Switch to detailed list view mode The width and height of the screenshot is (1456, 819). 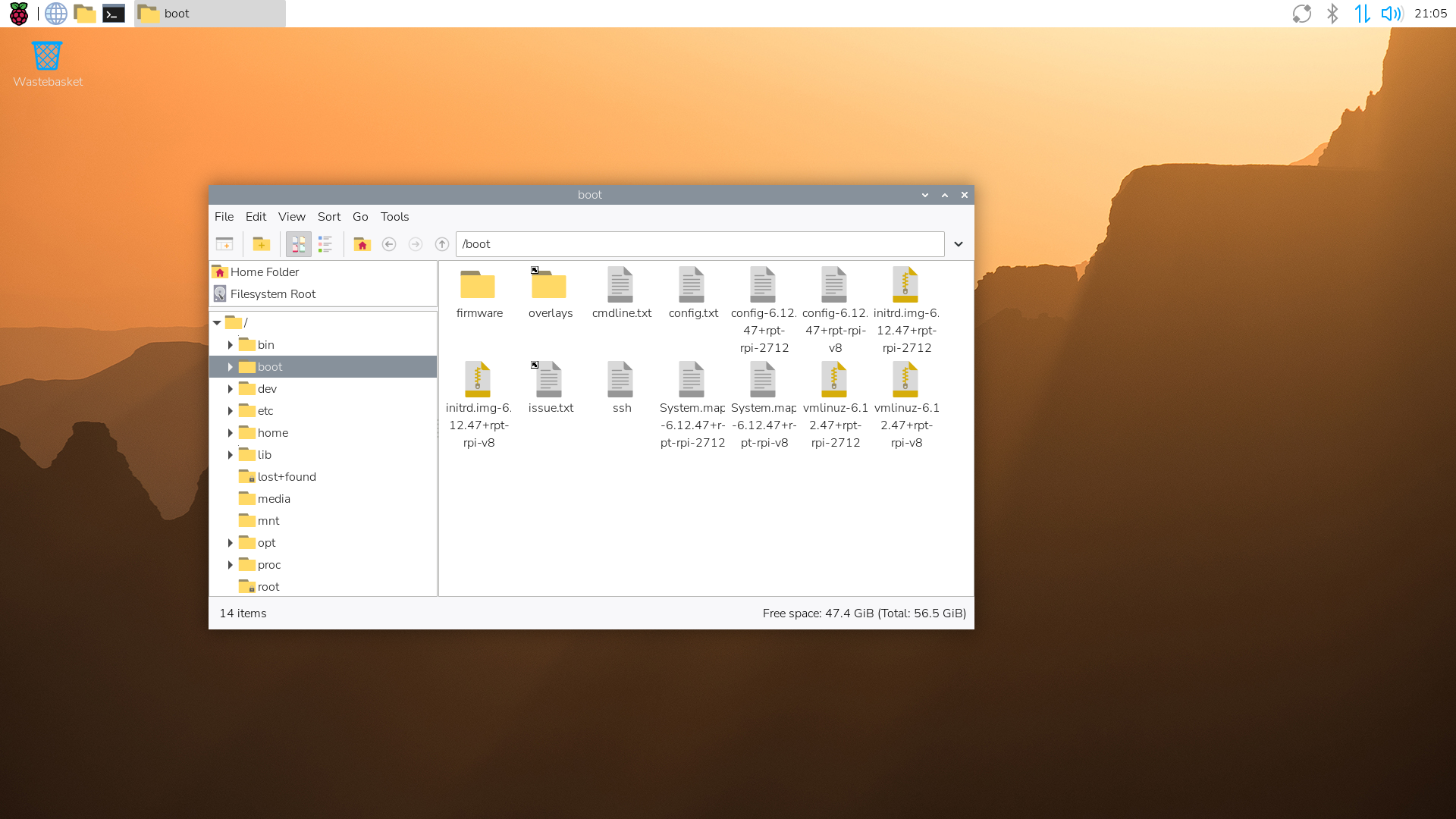[x=325, y=244]
